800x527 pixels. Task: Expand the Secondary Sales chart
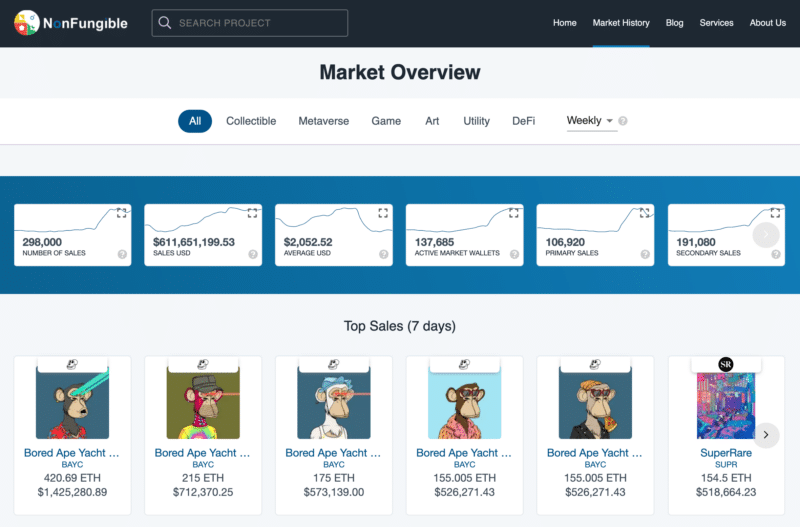pyautogui.click(x=776, y=213)
